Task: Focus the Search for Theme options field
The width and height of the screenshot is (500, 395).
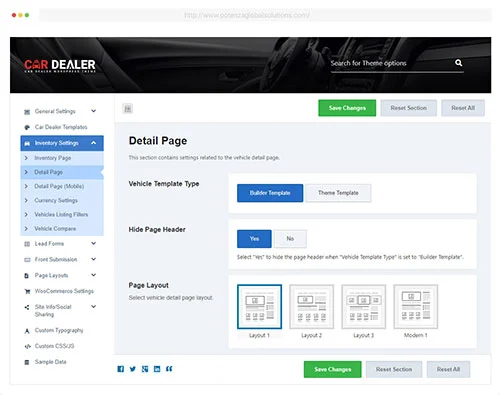Action: click(x=391, y=63)
